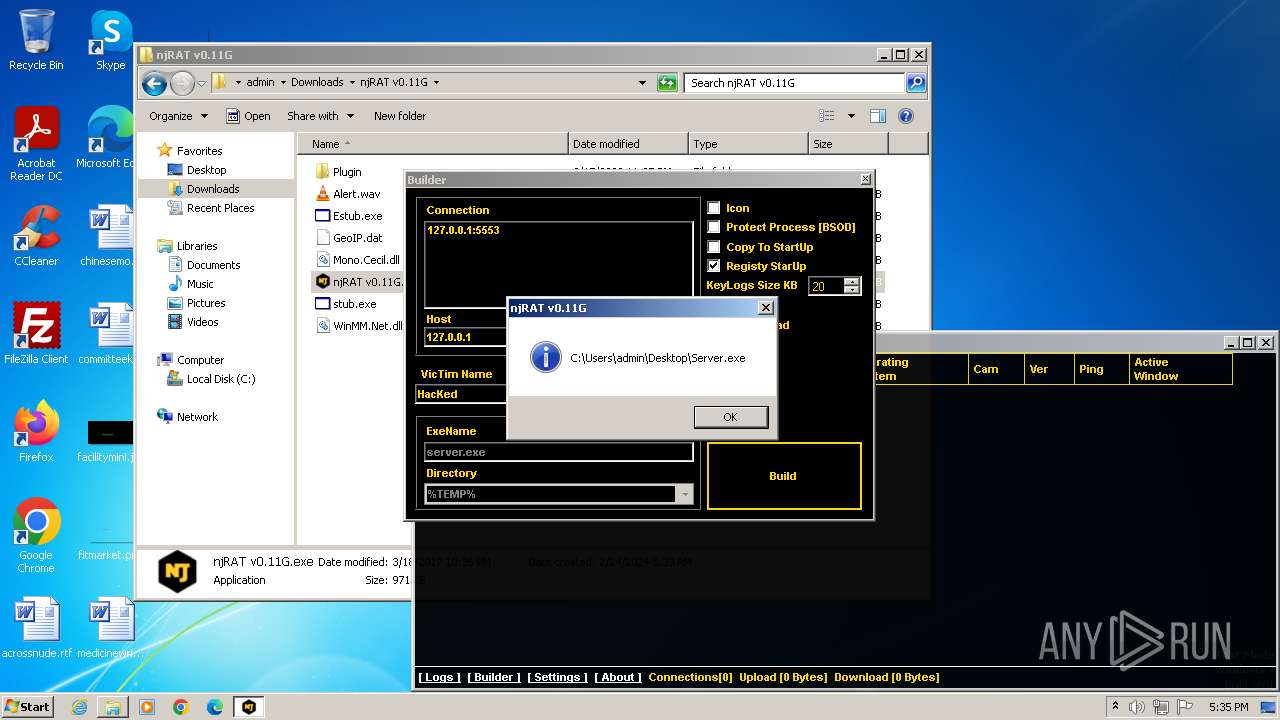Open the Builder menu in njRAT bottom bar
Image resolution: width=1280 pixels, height=720 pixels.
494,677
